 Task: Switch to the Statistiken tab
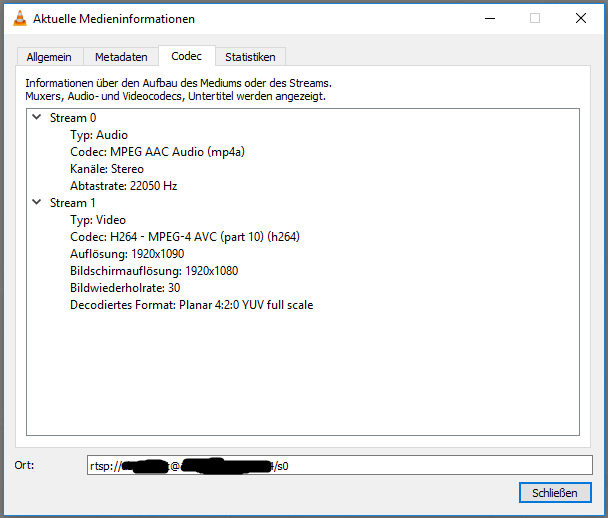250,57
